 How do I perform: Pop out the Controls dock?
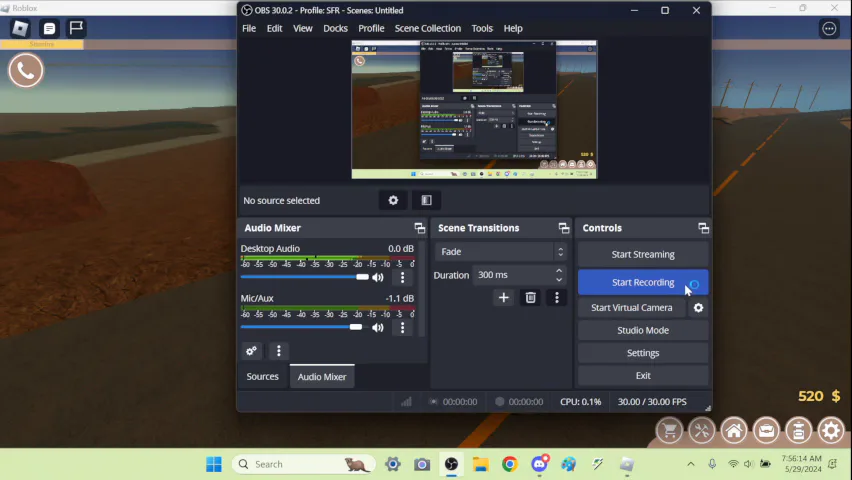[x=703, y=228]
